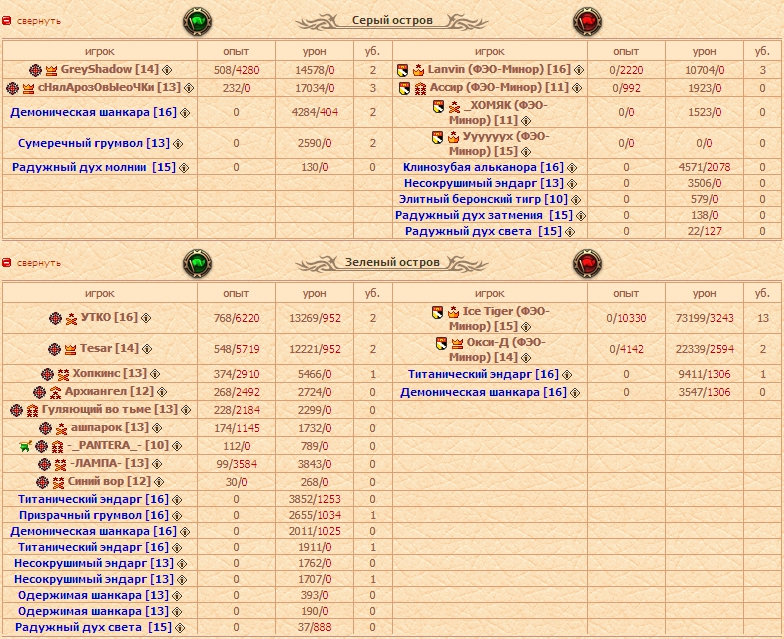Open player Lanvin (ФЭО-Минор) [16]

pyautogui.click(x=499, y=70)
